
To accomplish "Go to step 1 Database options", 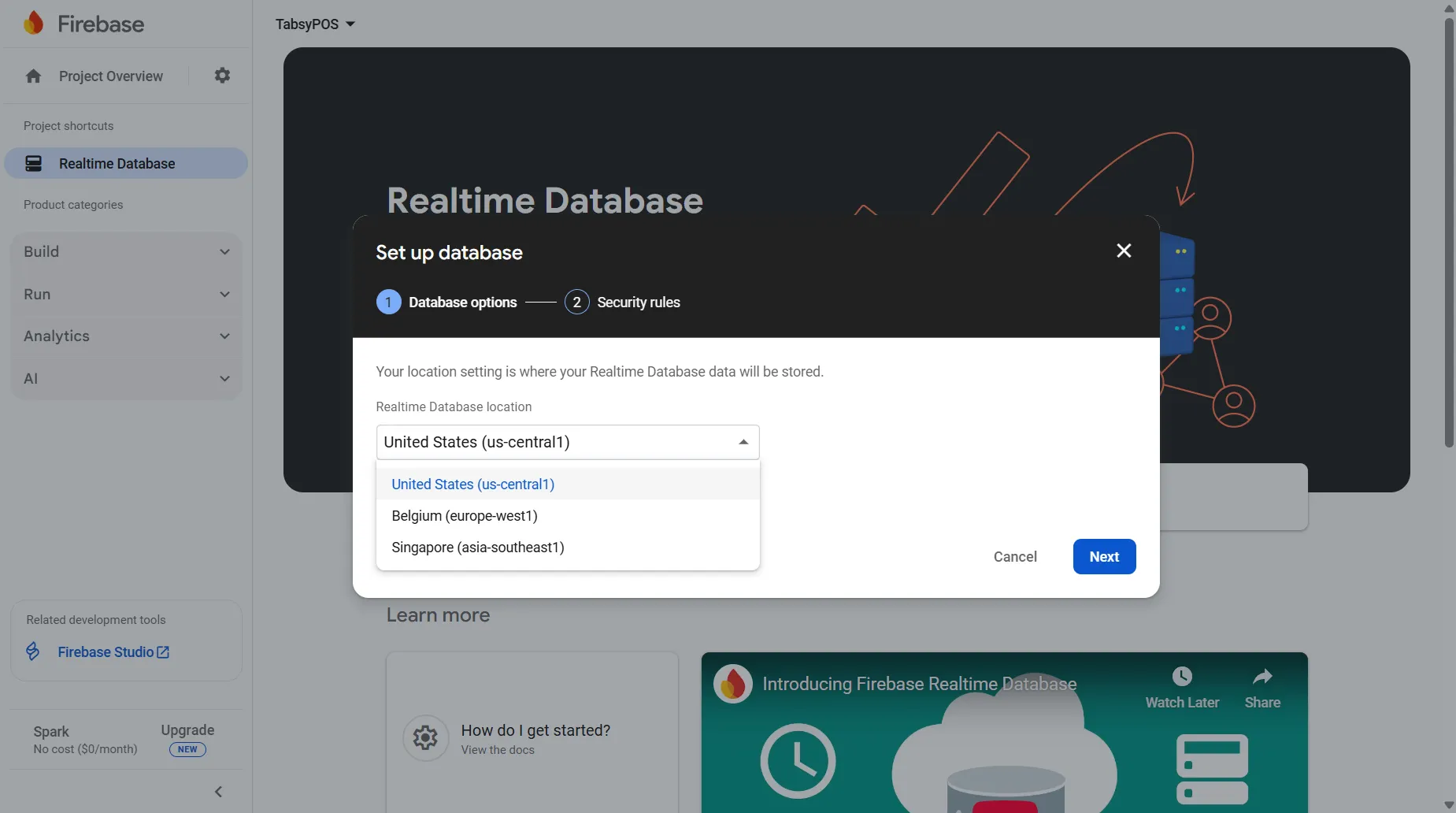I will 446,303.
